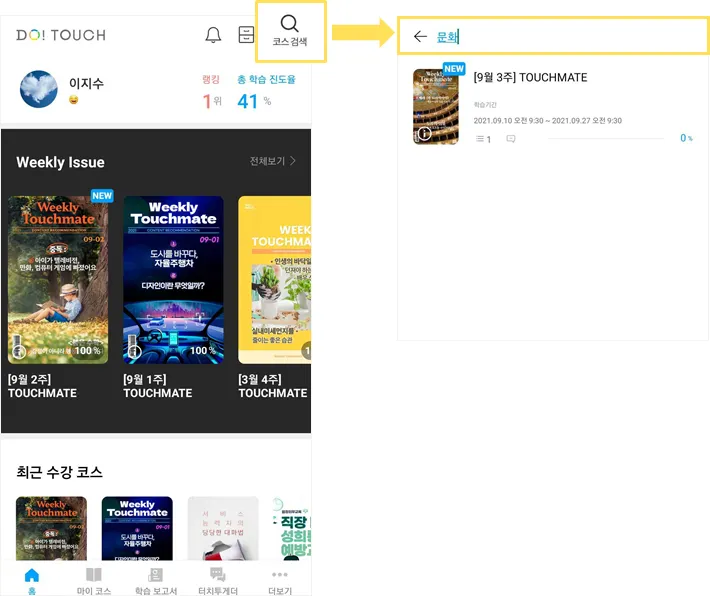Open the 터치투게더 tab
Screen dimensions: 710x596
point(218,581)
